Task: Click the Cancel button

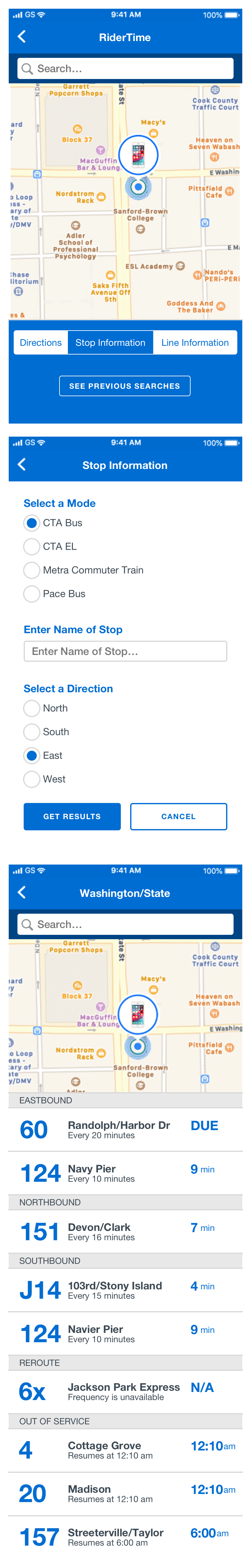Action: tap(178, 816)
